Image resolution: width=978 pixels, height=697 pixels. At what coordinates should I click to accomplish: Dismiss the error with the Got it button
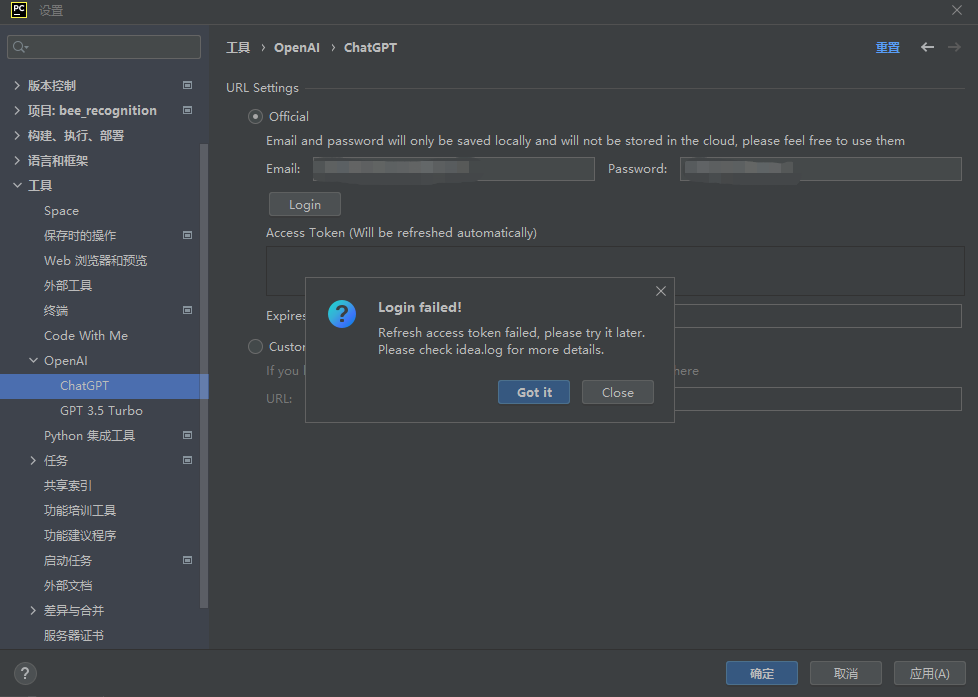[x=533, y=392]
